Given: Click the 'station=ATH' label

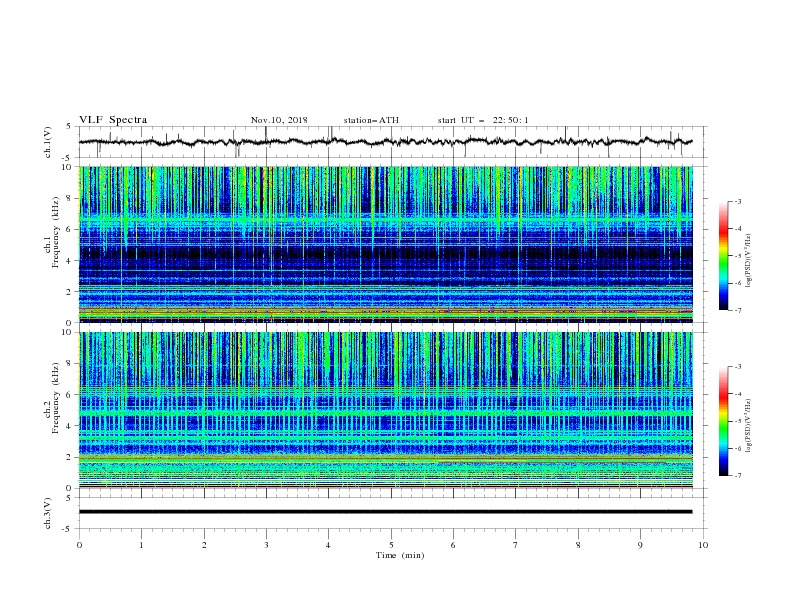Looking at the screenshot, I should (x=371, y=120).
